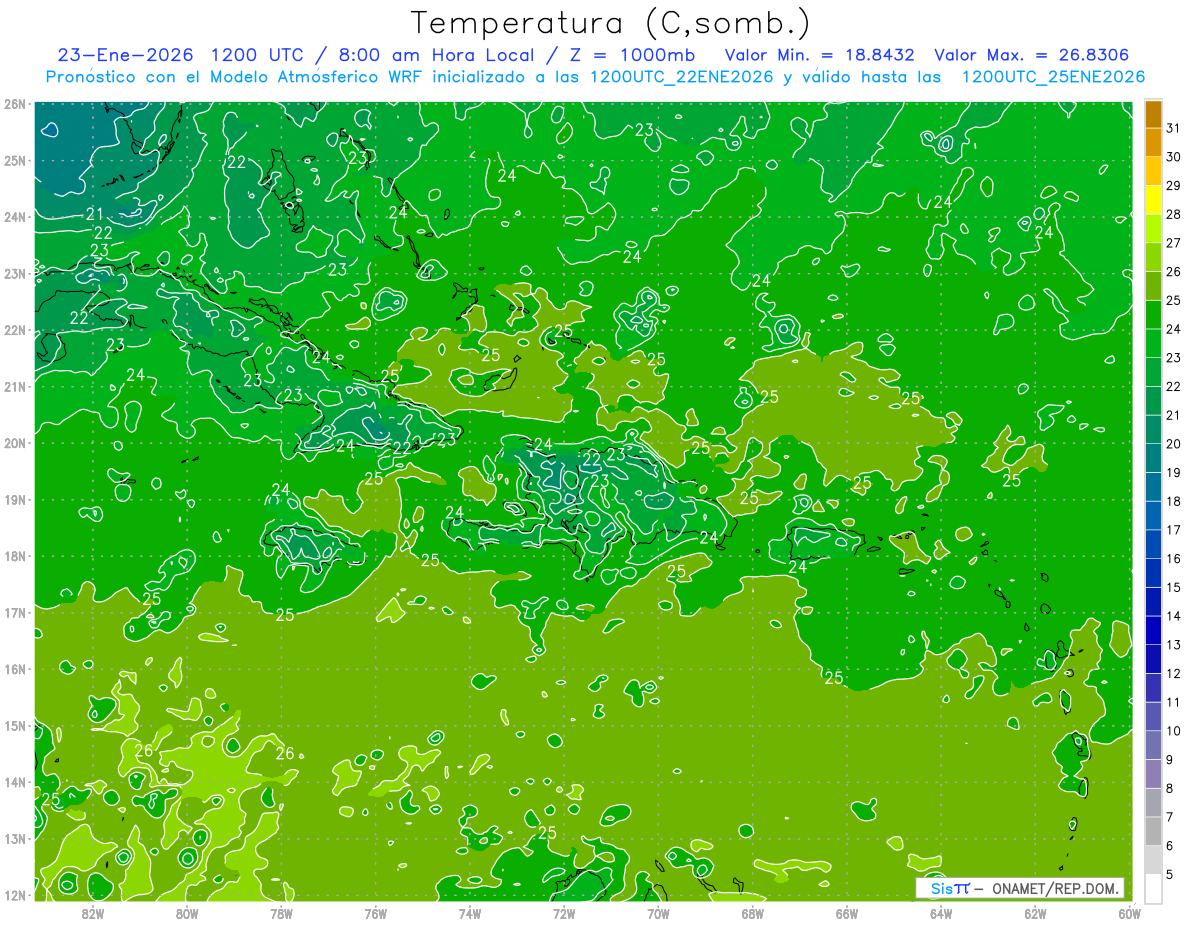Click the "11" value on the color legend
Screen dimensions: 1200x927
pos(1174,702)
